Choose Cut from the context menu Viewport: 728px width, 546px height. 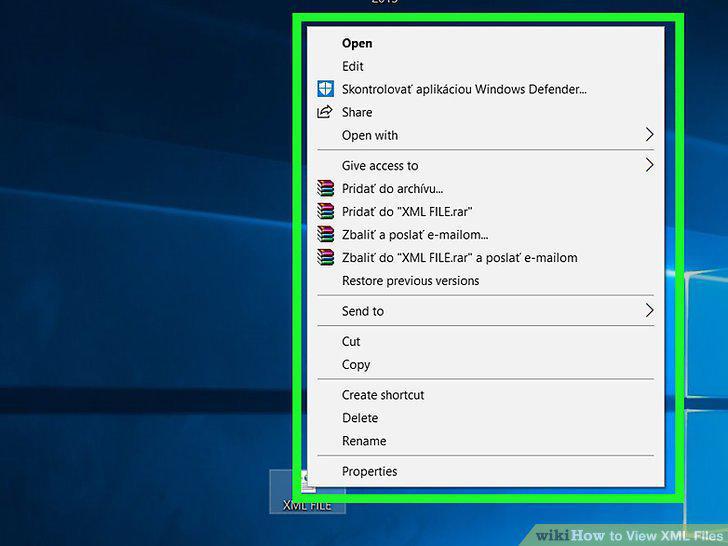pyautogui.click(x=351, y=341)
